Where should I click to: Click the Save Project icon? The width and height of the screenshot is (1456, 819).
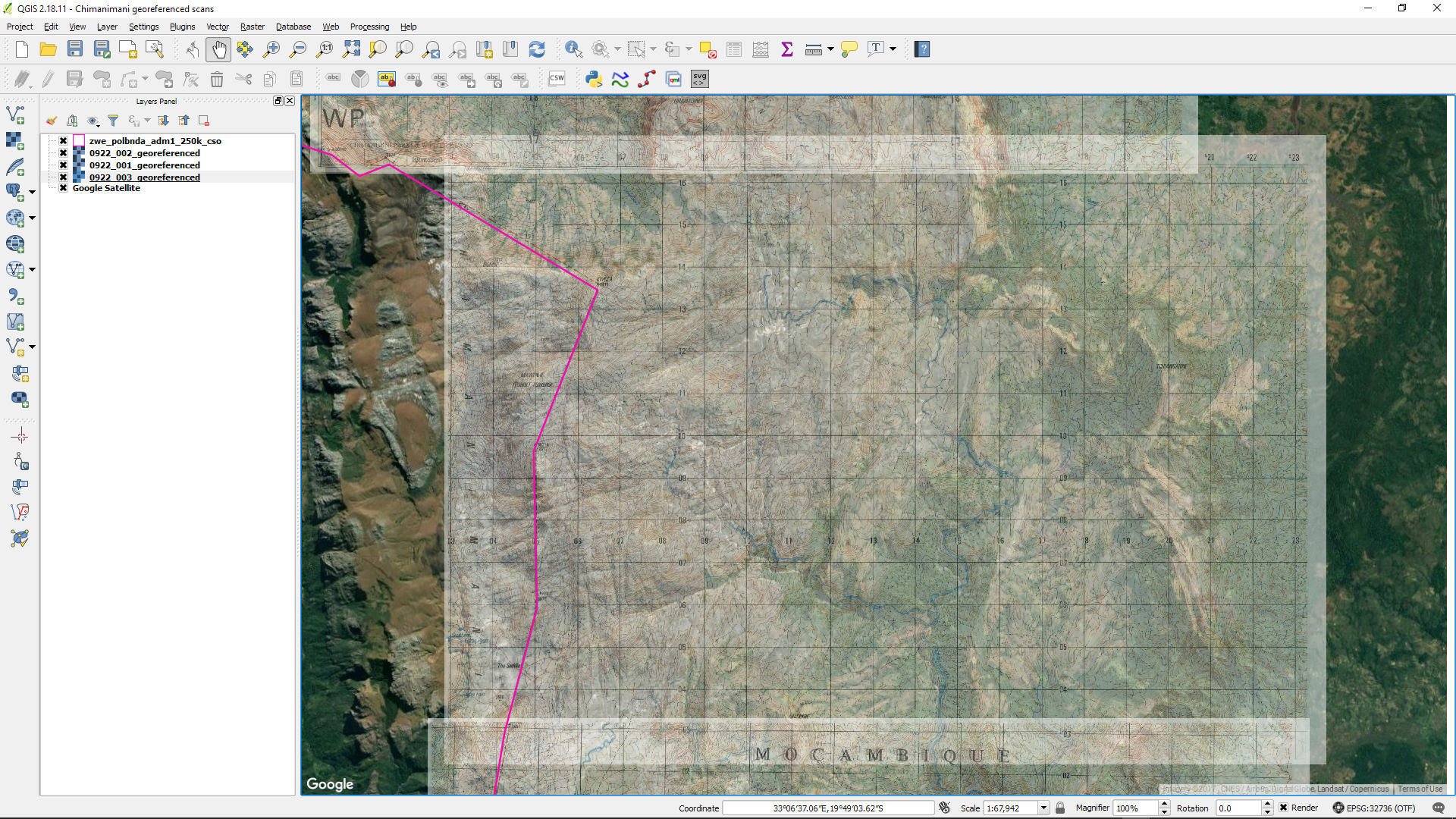coord(74,49)
